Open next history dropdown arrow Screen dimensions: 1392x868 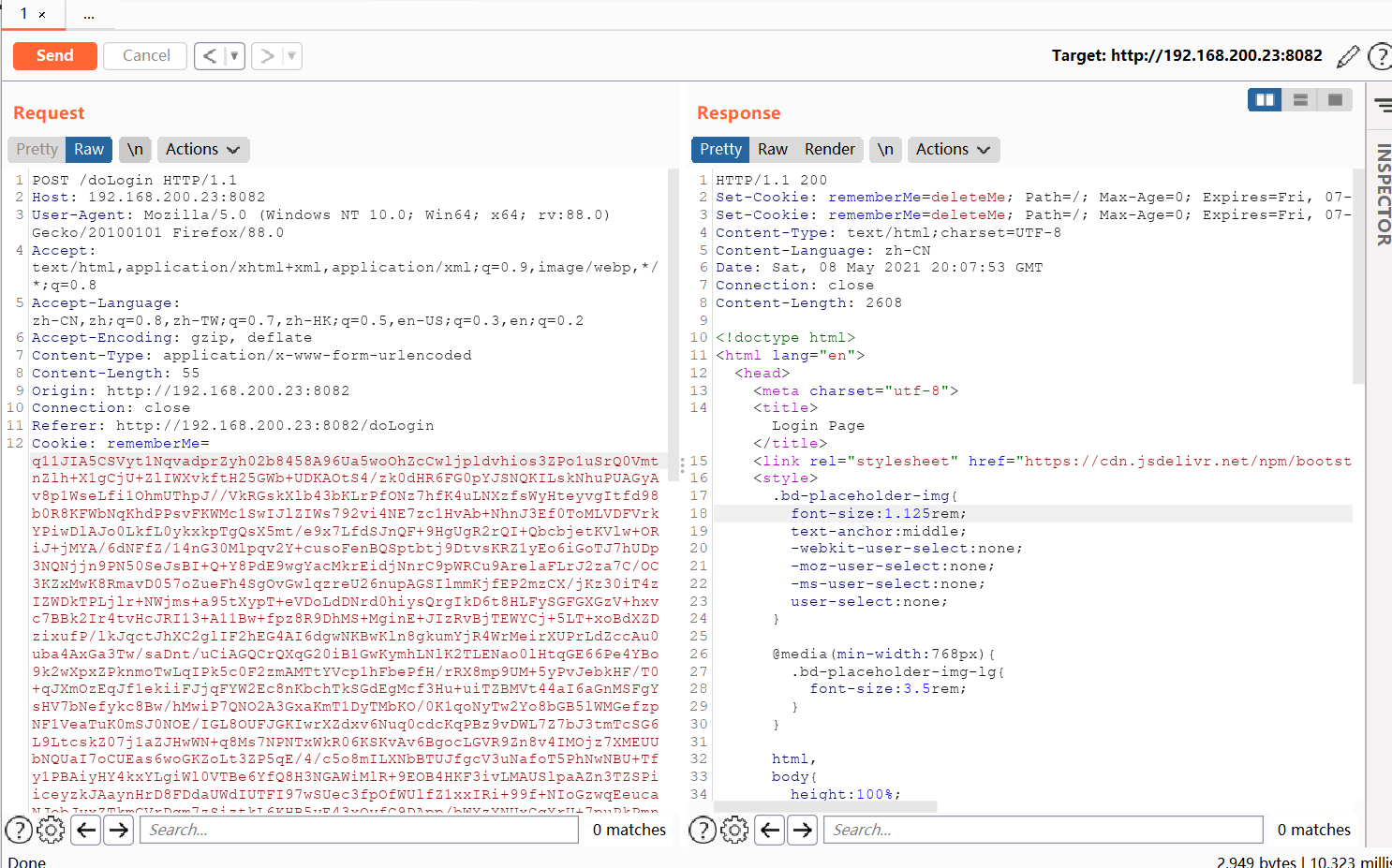click(x=291, y=56)
